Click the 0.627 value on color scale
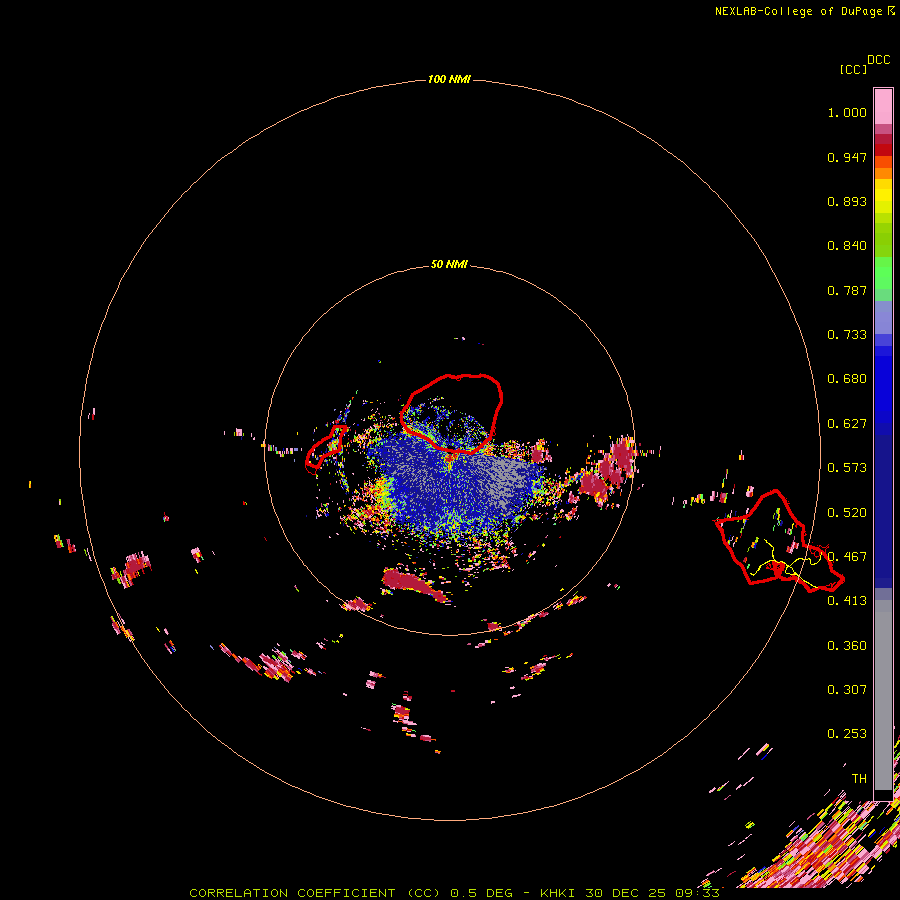 tap(847, 424)
